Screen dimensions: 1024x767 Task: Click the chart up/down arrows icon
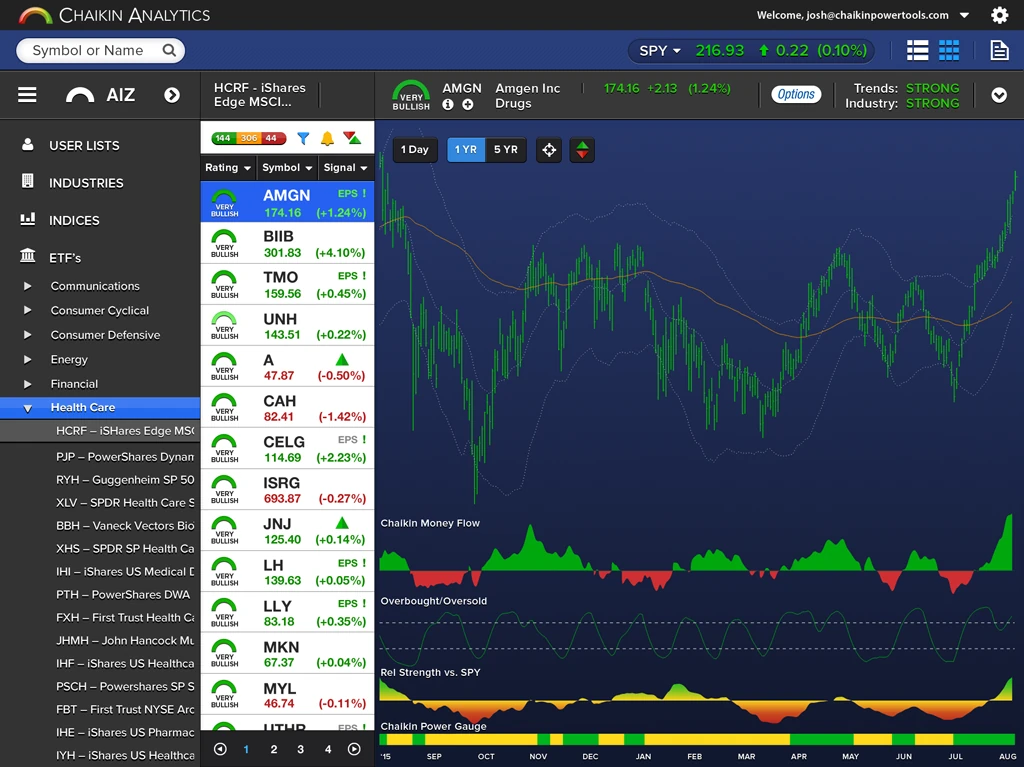[x=582, y=150]
